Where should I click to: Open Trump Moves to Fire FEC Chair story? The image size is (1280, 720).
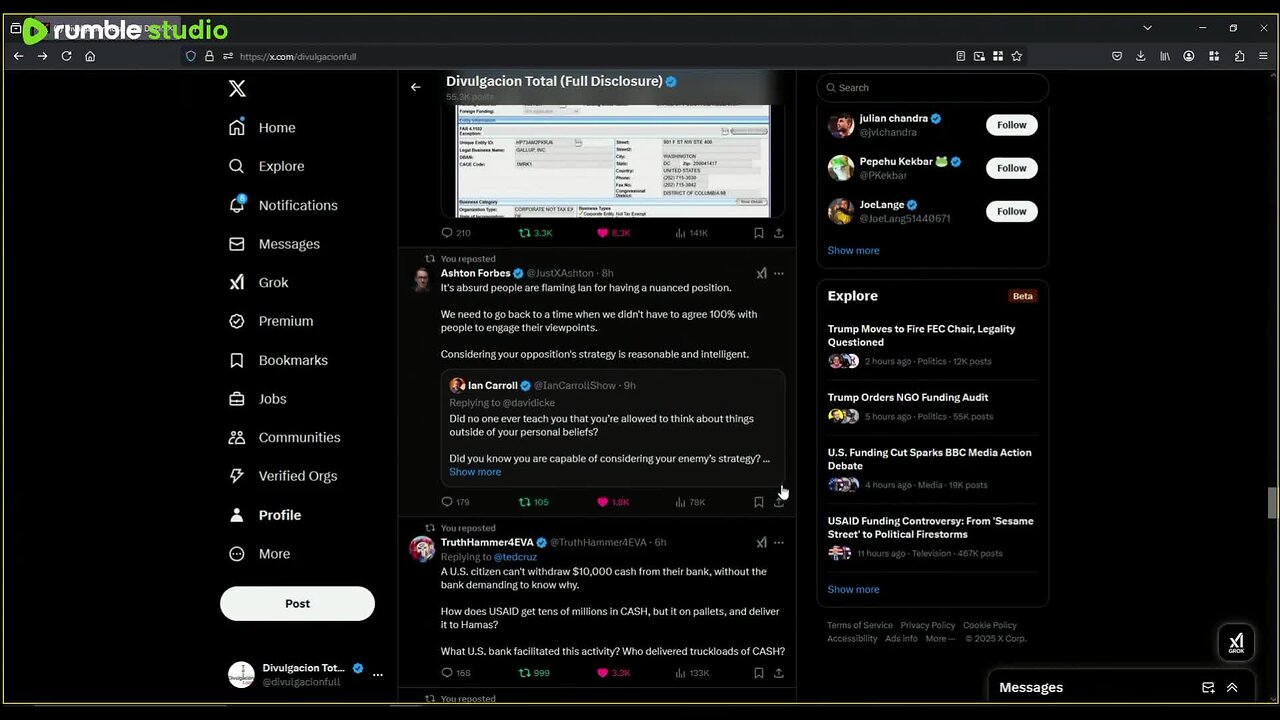tap(932, 345)
